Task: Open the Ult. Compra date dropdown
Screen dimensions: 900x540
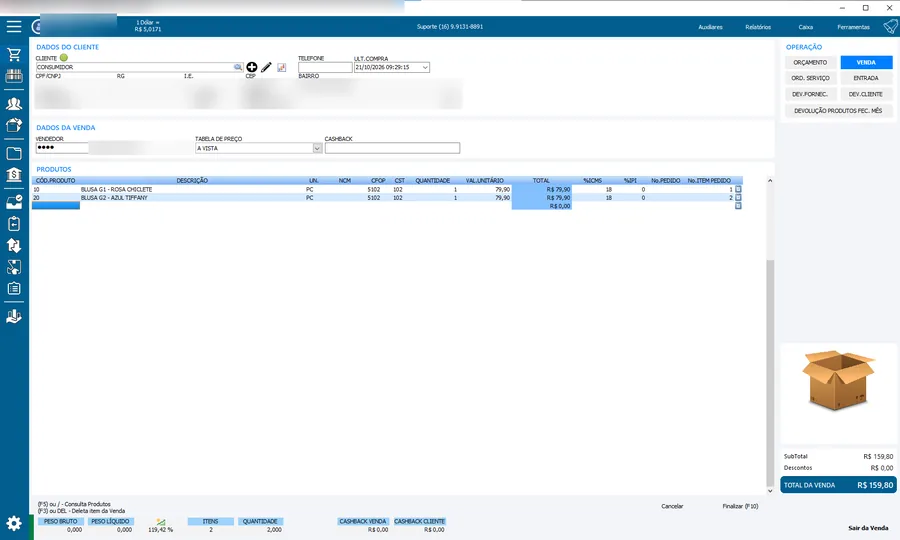Action: tap(425, 67)
